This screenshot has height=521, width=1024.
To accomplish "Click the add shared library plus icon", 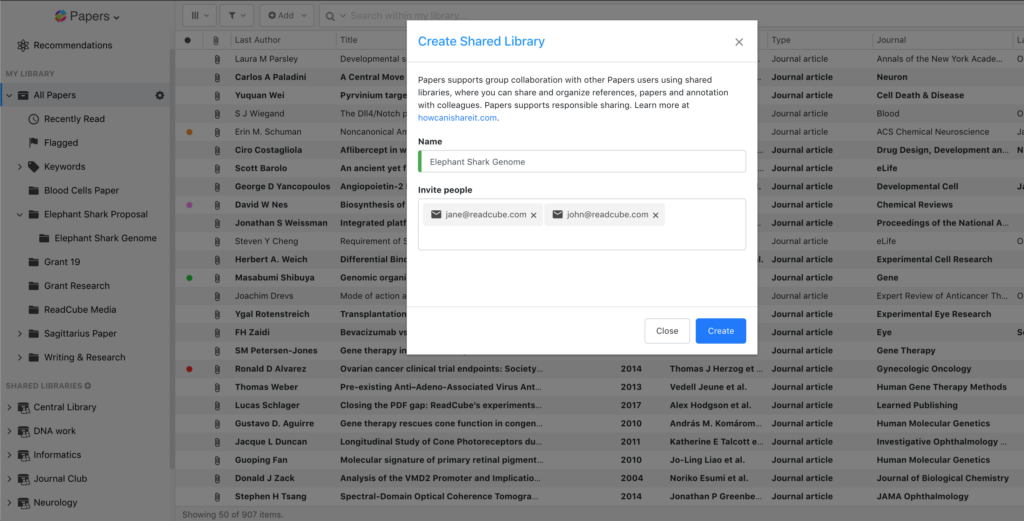I will 88,385.
